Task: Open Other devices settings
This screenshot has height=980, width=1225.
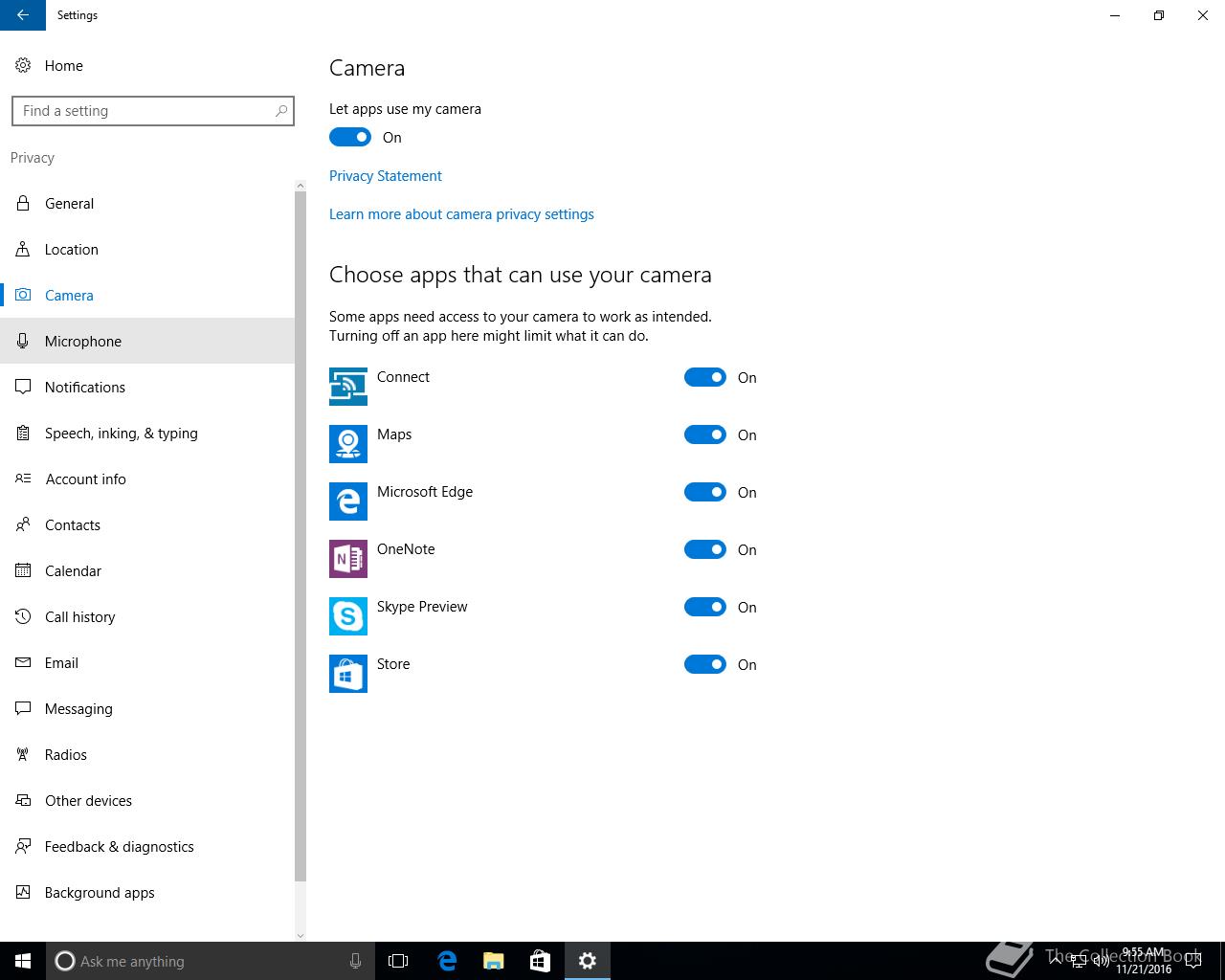Action: (x=147, y=801)
